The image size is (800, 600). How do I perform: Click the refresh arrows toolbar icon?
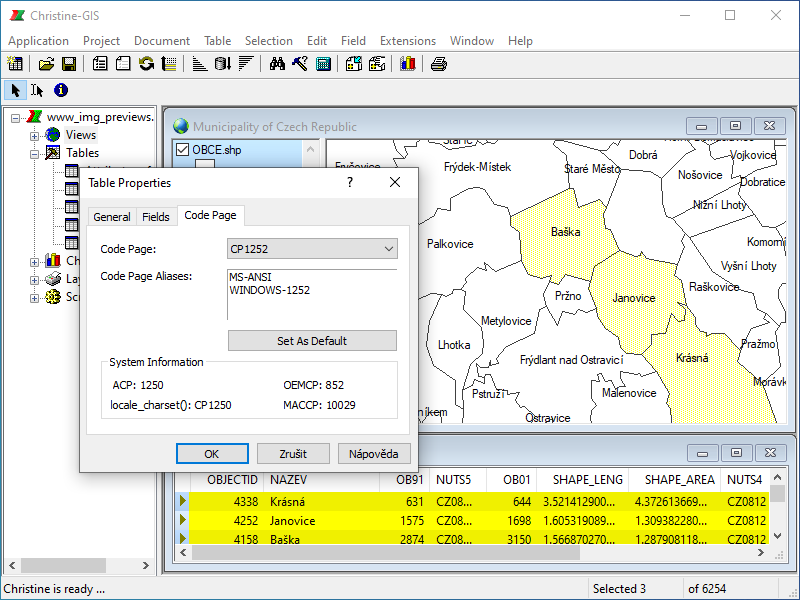[x=146, y=64]
